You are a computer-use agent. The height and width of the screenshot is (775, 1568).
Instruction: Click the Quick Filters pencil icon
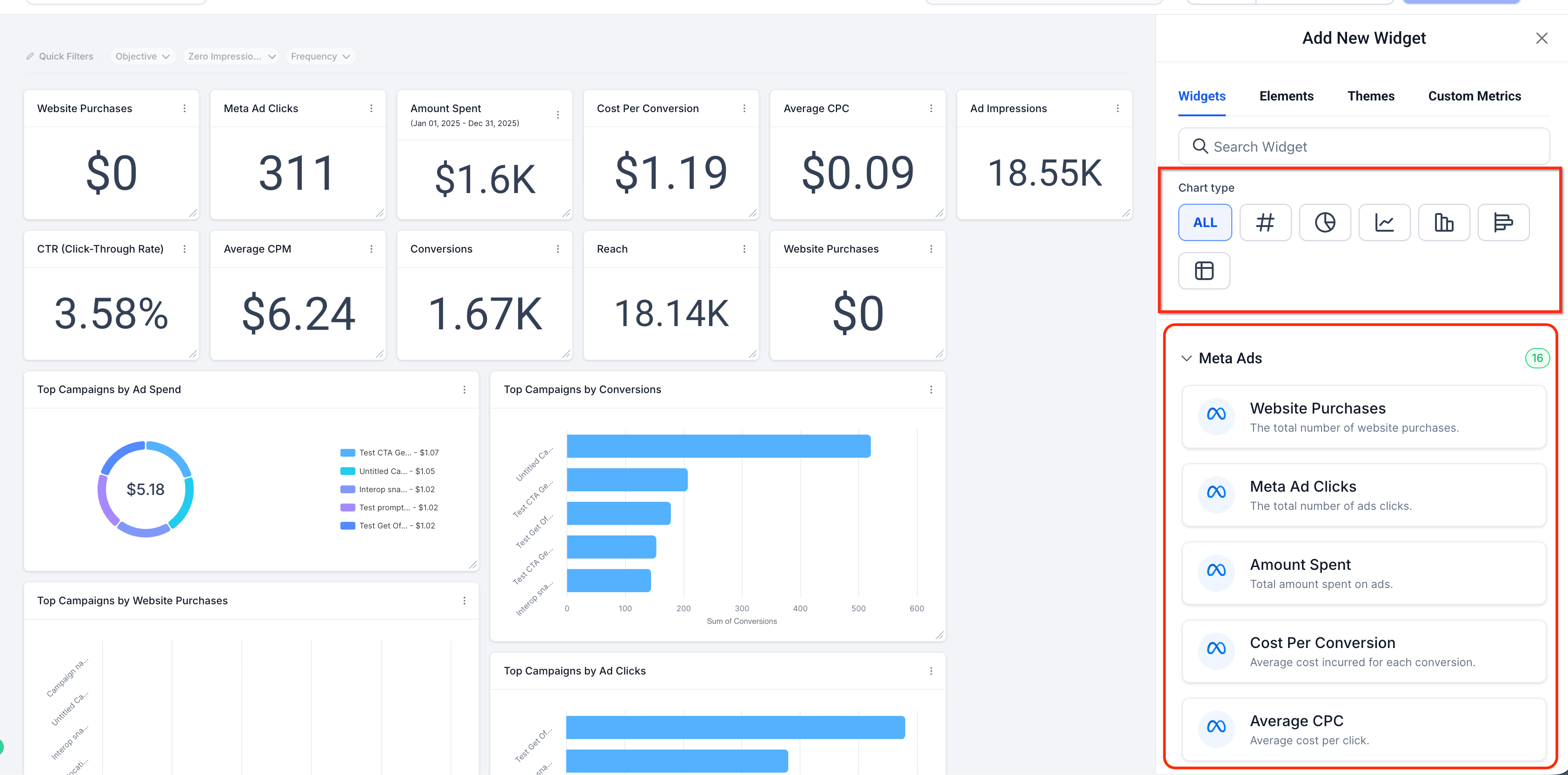point(30,56)
